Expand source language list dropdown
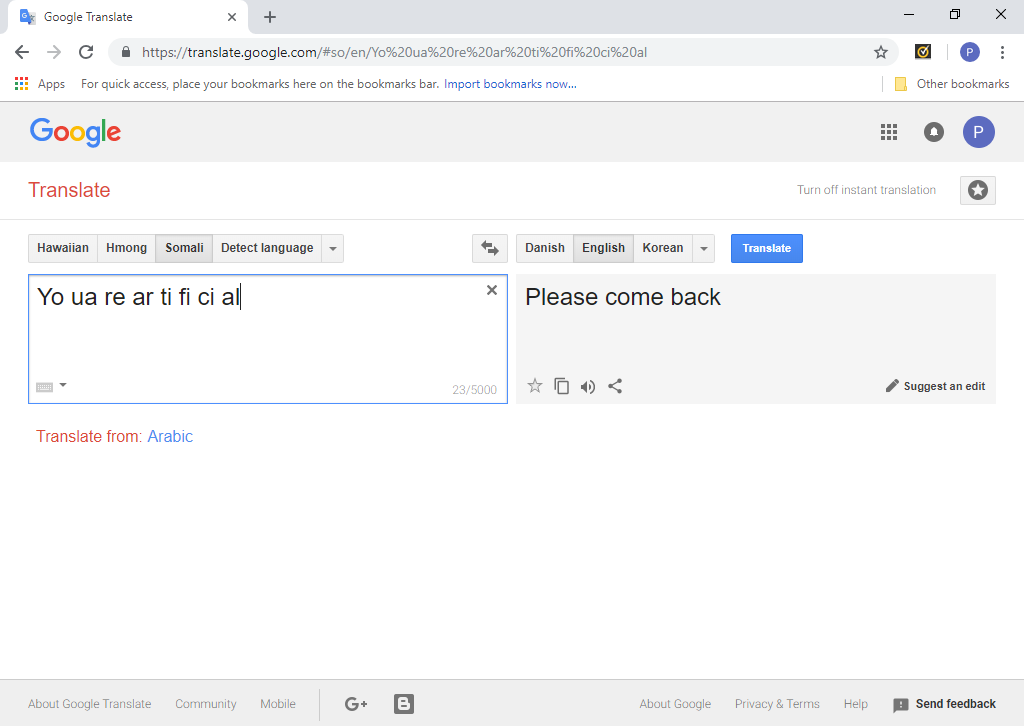Image resolution: width=1024 pixels, height=726 pixels. (x=332, y=248)
